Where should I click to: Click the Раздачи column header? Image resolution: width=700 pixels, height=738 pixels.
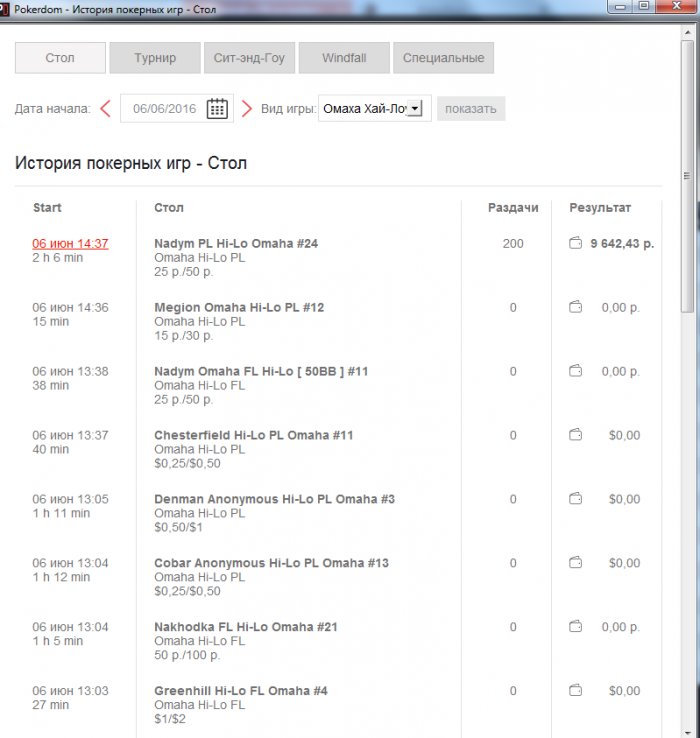[513, 208]
